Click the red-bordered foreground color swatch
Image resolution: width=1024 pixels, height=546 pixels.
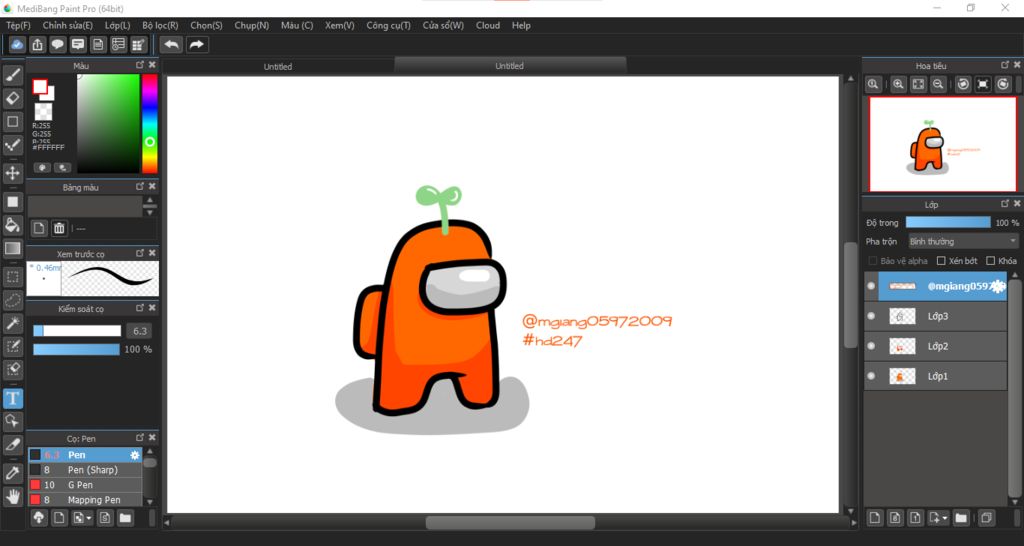click(x=40, y=87)
